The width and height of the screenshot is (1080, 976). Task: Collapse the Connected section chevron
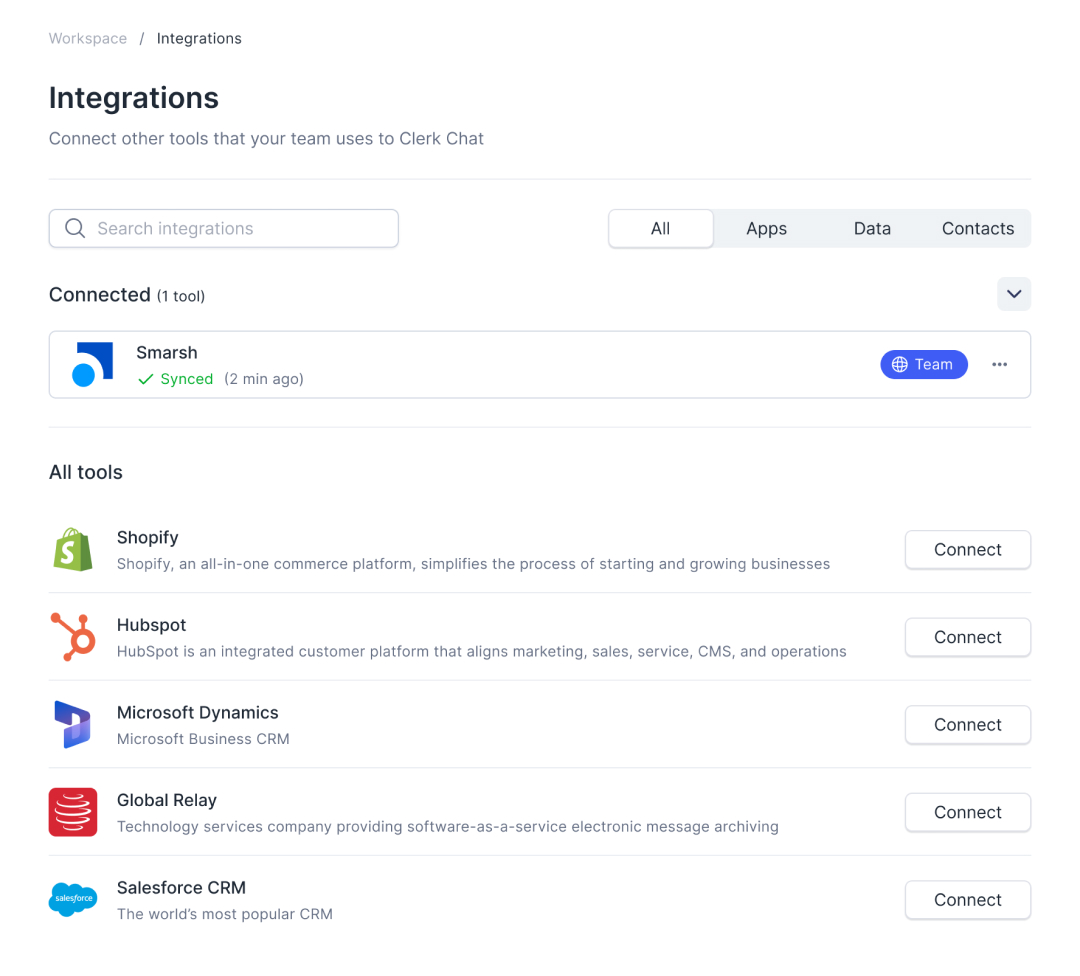[1014, 294]
